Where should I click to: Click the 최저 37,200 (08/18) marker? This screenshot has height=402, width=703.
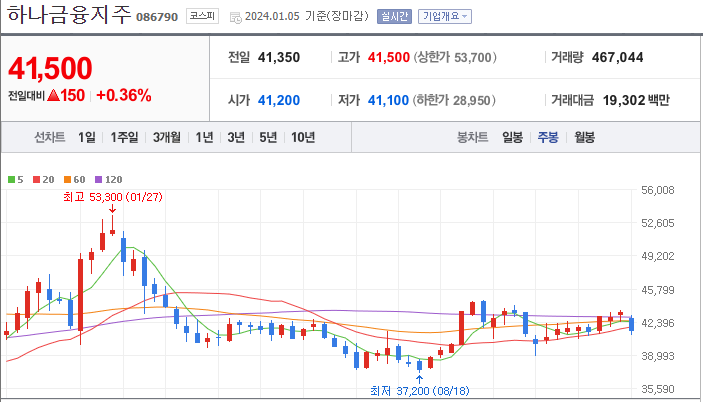point(420,391)
